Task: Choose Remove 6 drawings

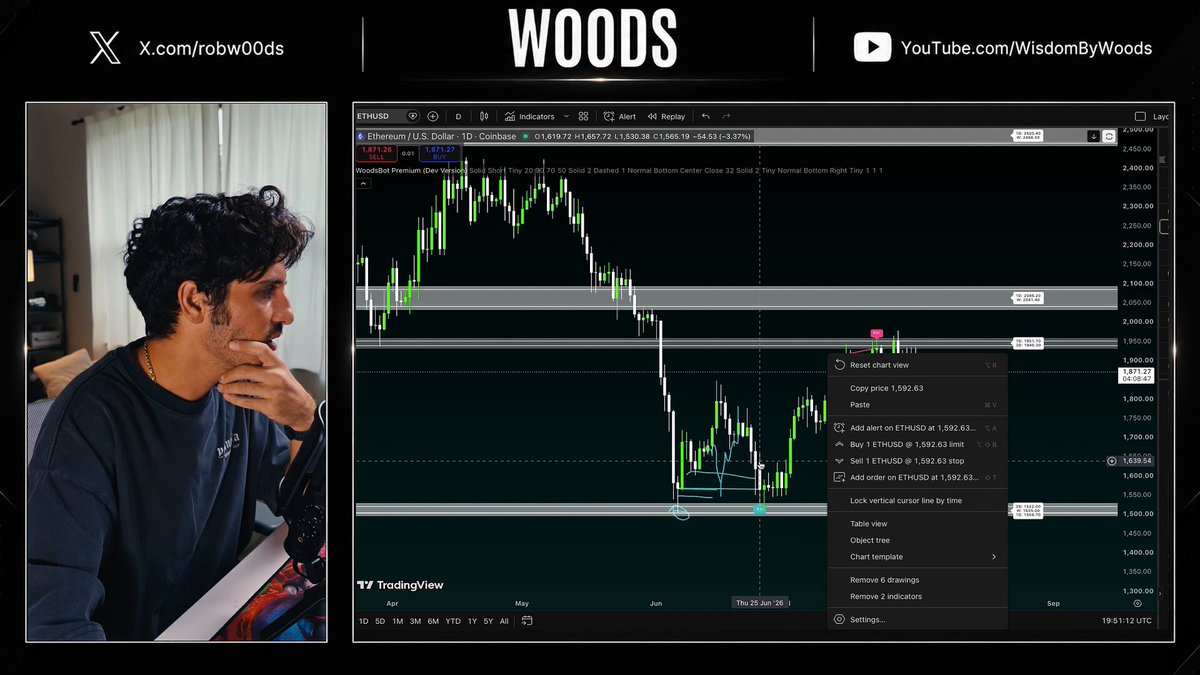Action: tap(917, 580)
